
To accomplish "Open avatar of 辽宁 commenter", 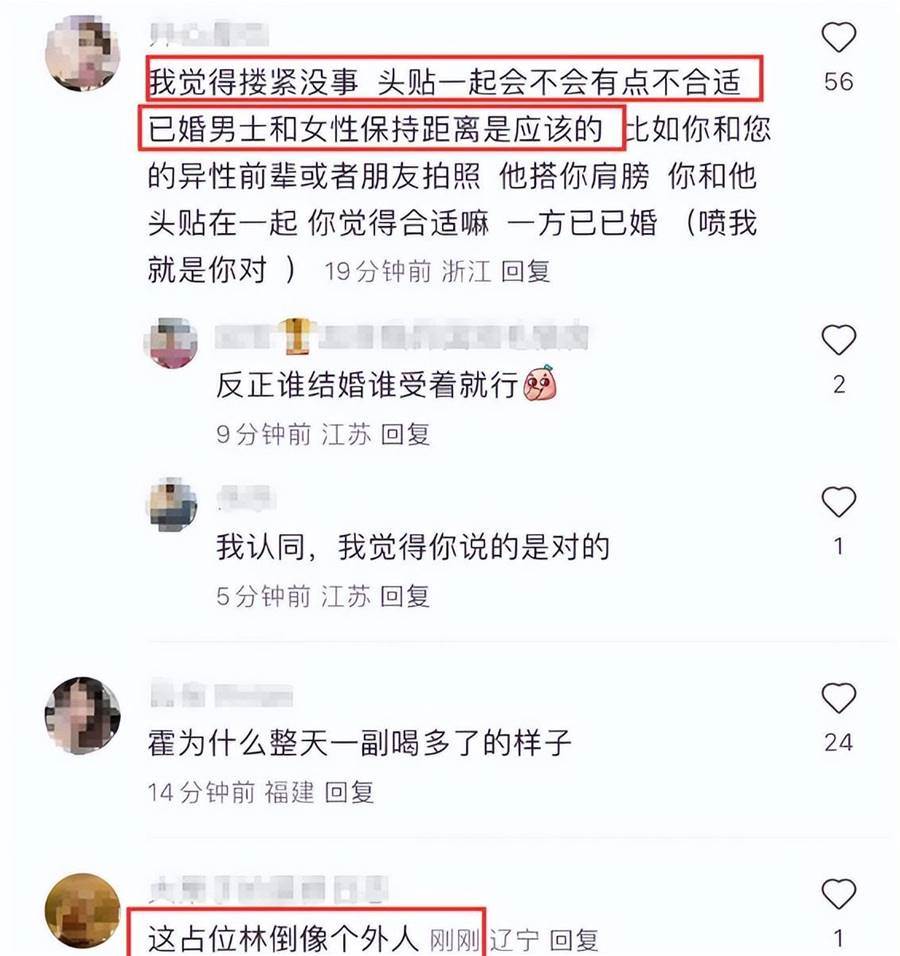I will [82, 911].
